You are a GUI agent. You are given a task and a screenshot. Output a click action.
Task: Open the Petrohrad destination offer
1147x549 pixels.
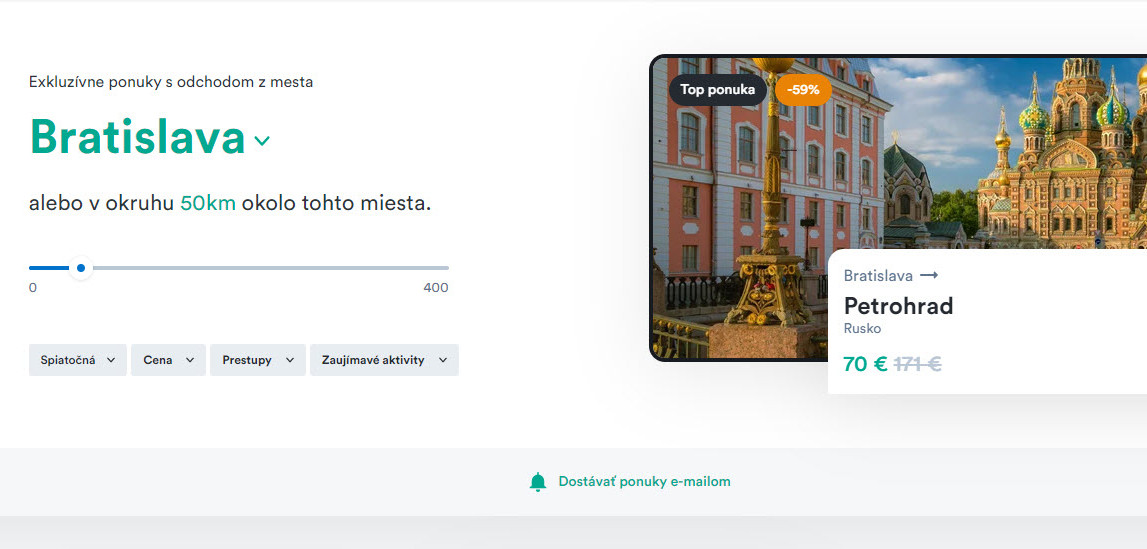[x=898, y=306]
